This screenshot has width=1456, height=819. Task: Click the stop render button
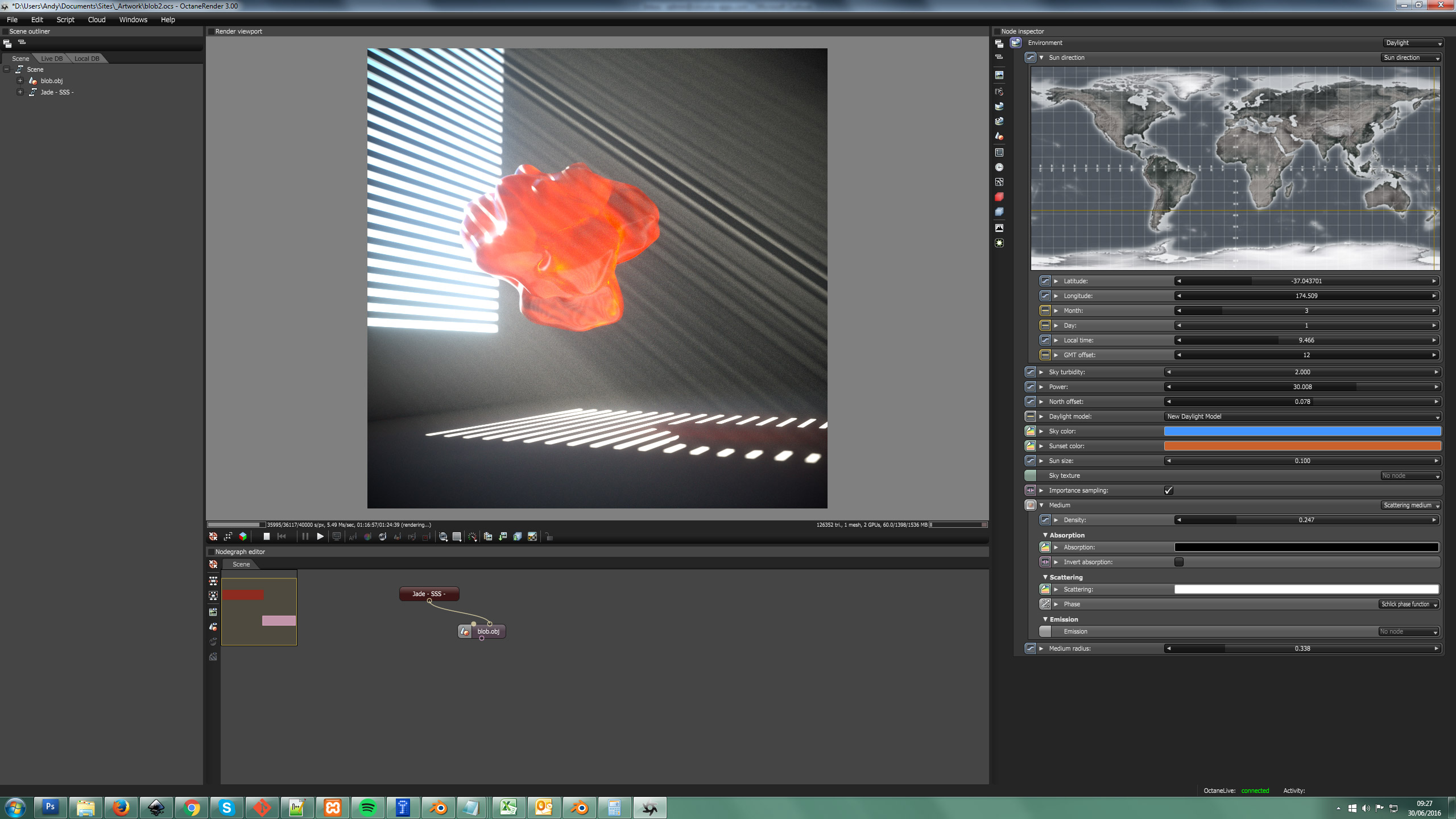(x=266, y=536)
